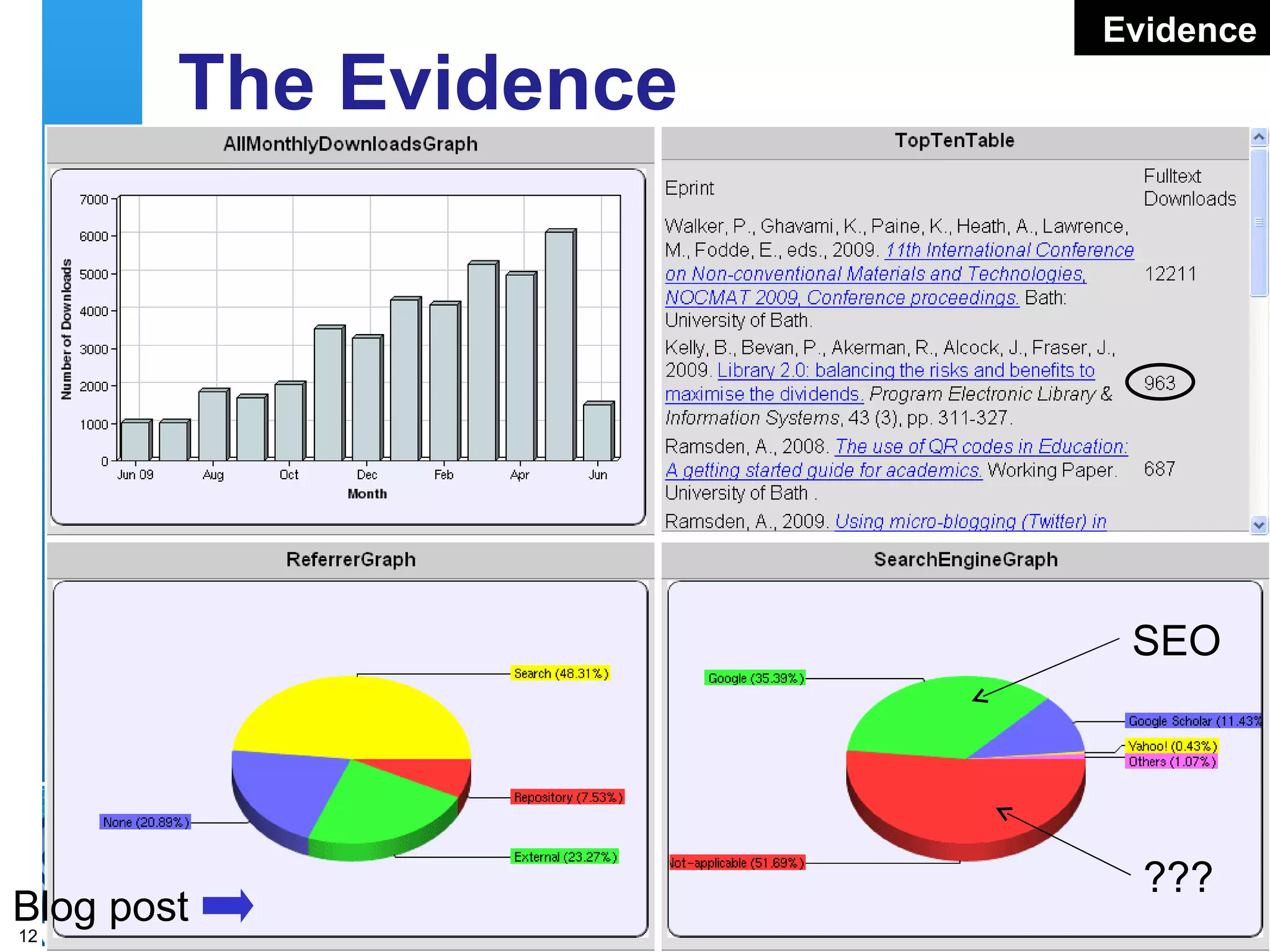Click the blue Blog post arrow
This screenshot has height=952, width=1270.
[228, 906]
